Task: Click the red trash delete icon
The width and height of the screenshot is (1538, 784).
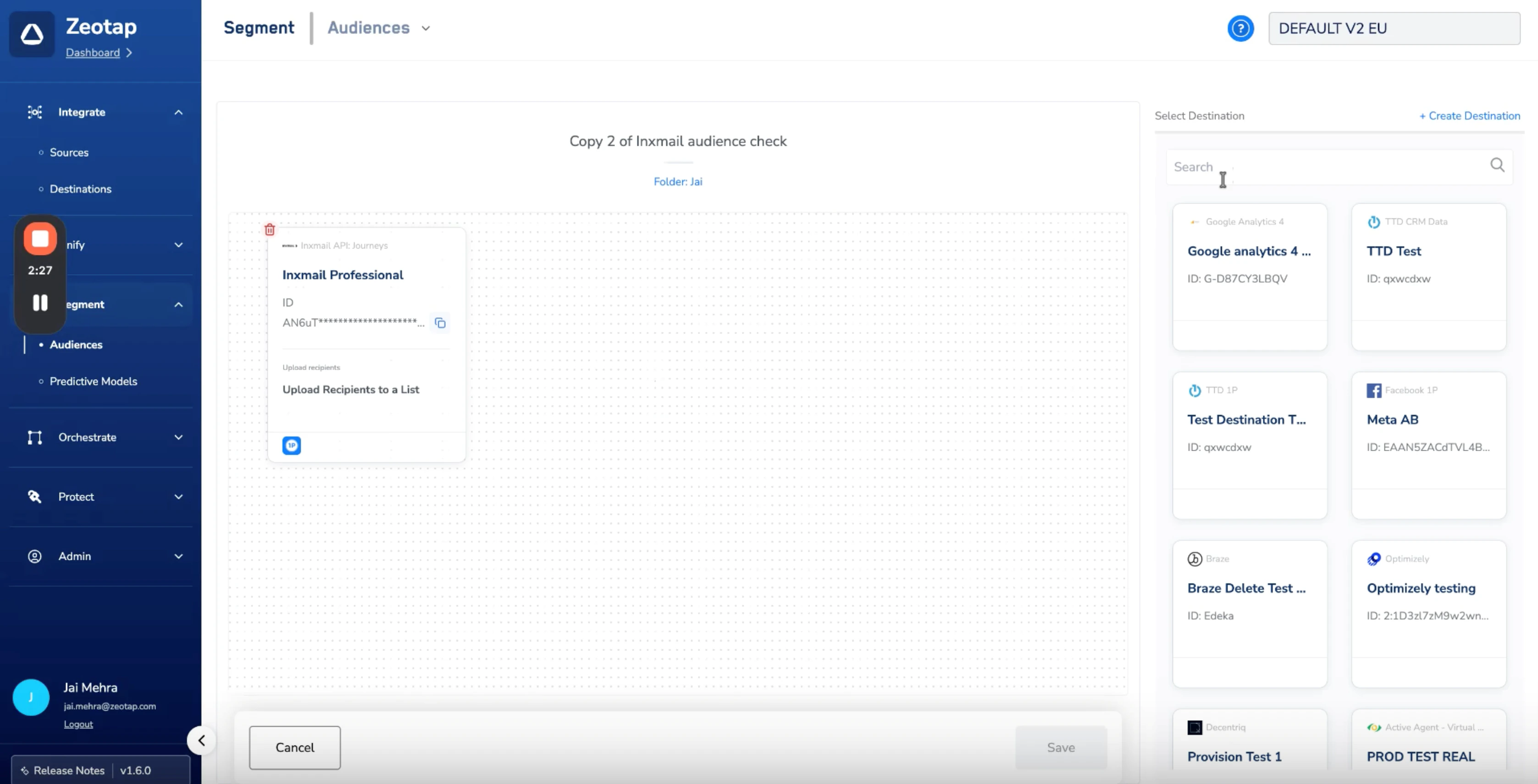Action: point(270,229)
